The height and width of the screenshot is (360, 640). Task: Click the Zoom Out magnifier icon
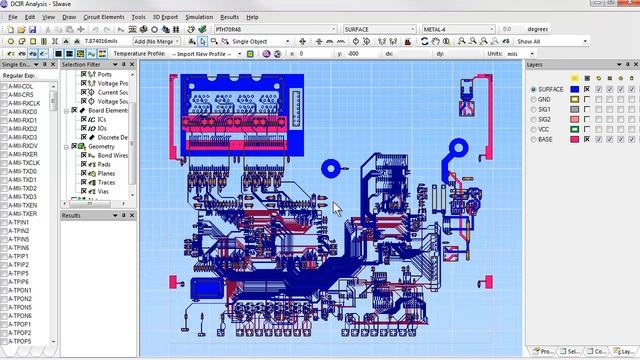(x=472, y=42)
